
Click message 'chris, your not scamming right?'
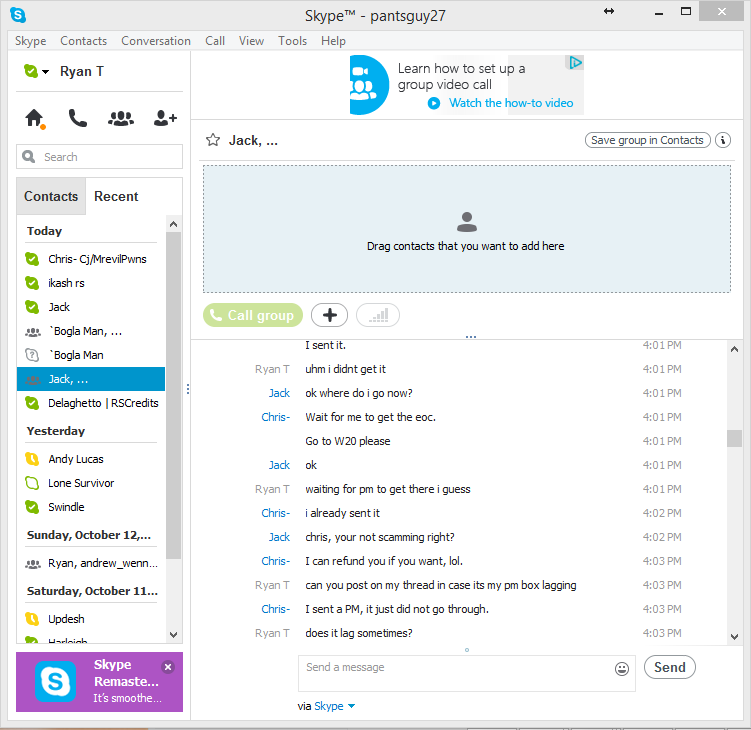pos(380,537)
